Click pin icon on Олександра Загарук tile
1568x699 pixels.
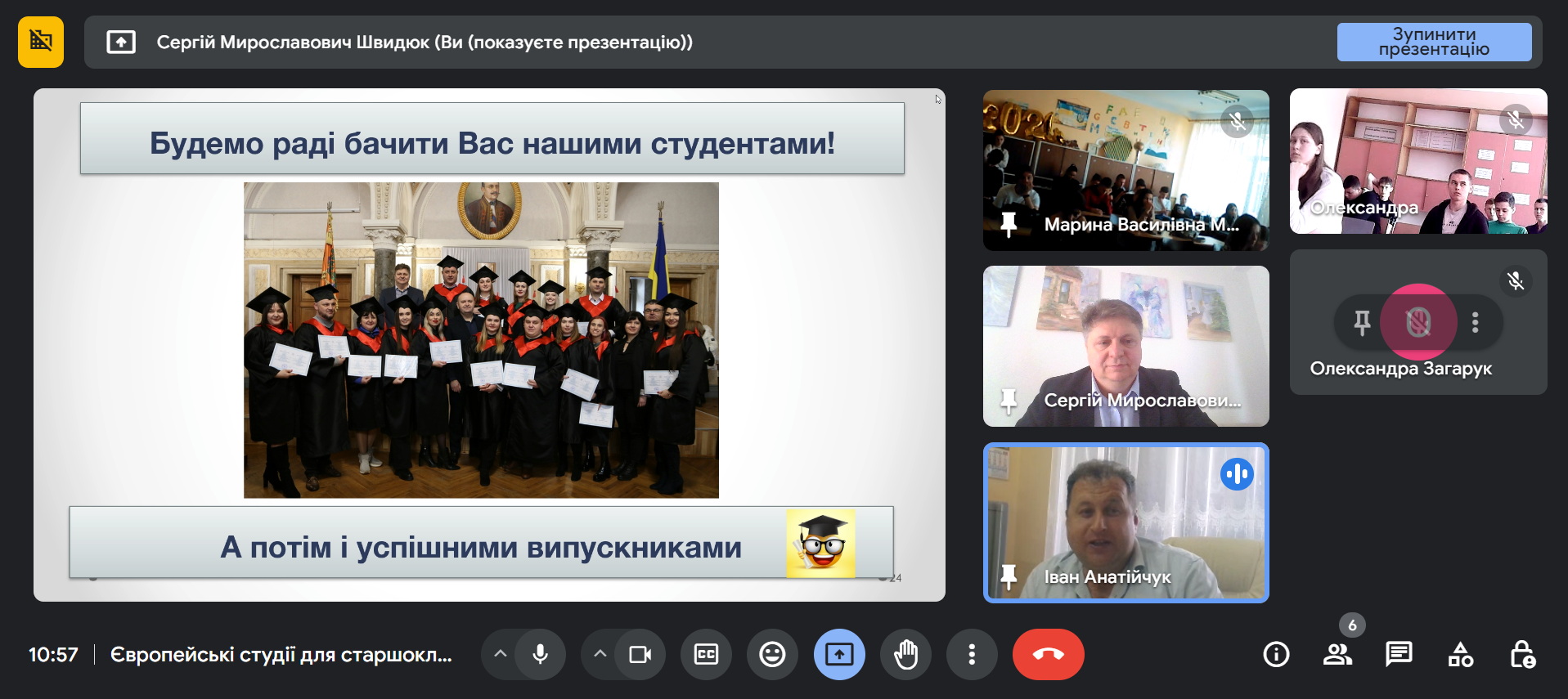point(1362,322)
